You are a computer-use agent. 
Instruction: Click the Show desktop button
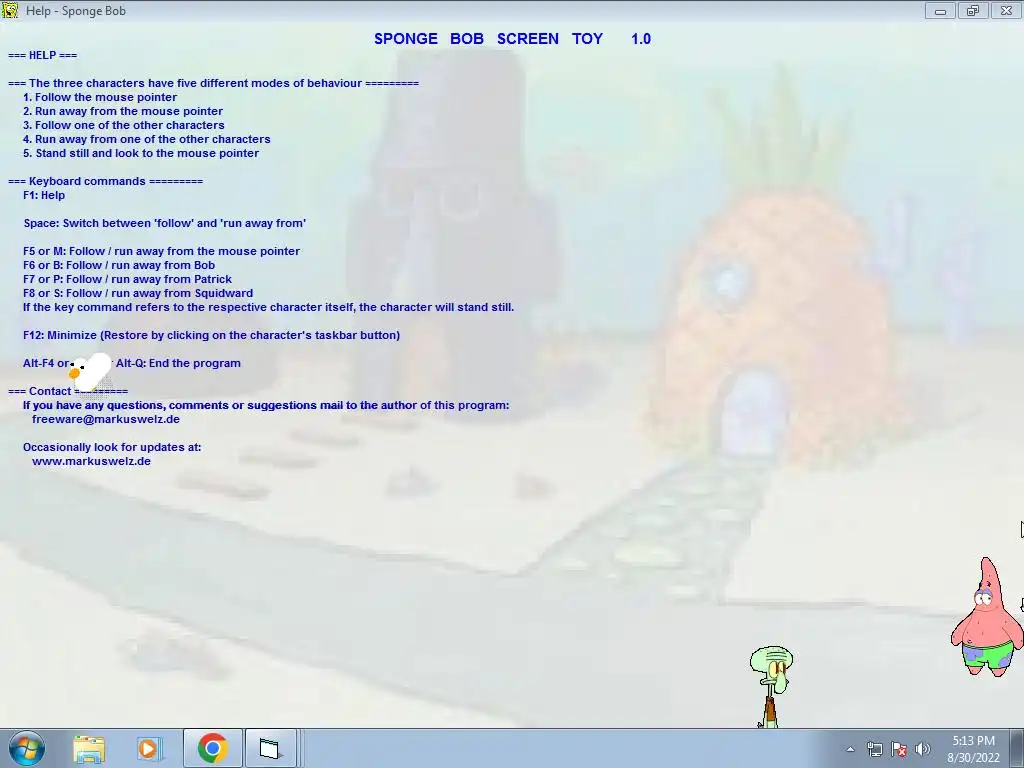coord(1016,748)
